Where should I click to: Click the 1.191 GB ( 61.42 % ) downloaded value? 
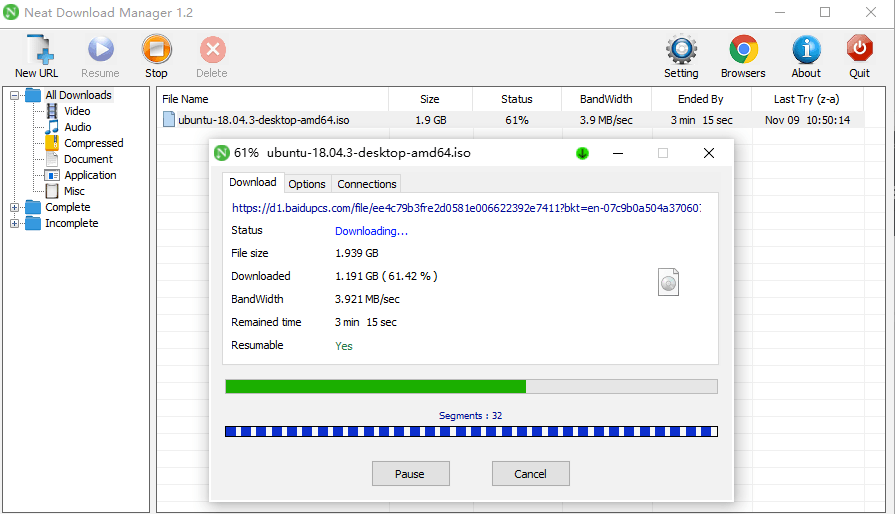coord(386,276)
